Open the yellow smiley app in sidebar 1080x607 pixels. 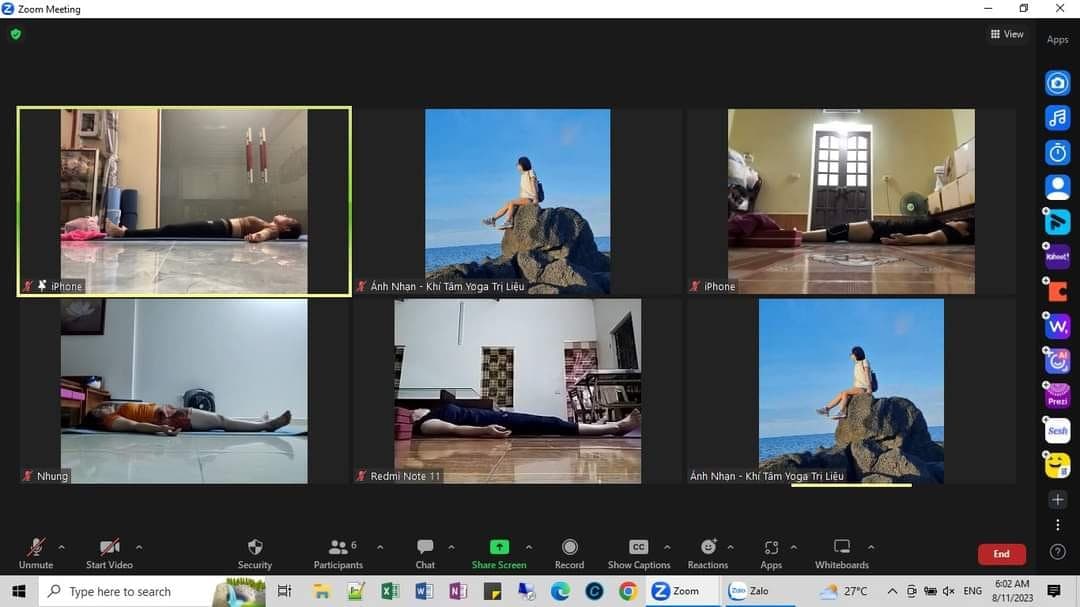coord(1057,466)
